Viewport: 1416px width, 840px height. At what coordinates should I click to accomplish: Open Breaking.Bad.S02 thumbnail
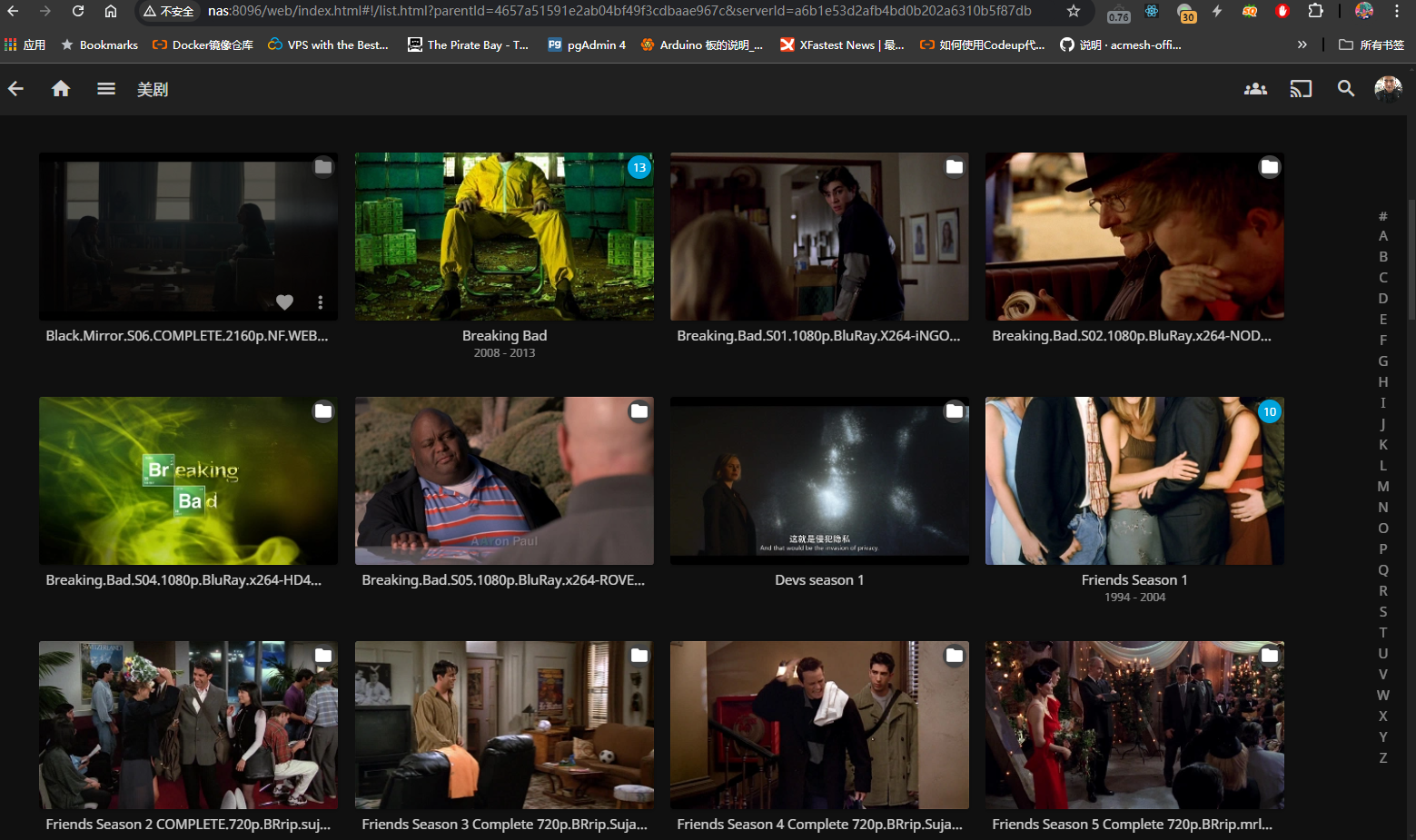[1134, 236]
